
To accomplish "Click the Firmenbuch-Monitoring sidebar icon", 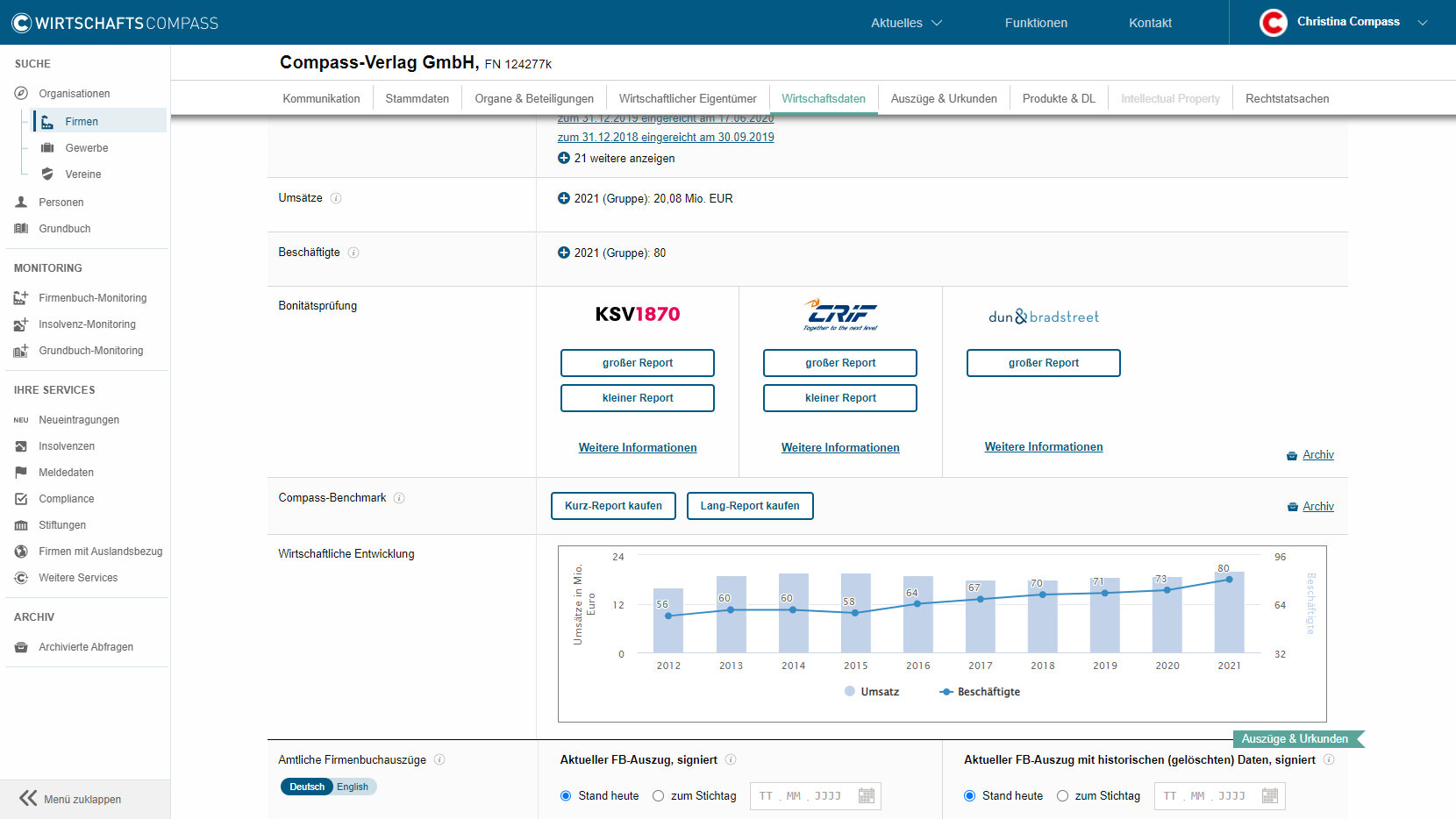I will pyautogui.click(x=21, y=298).
